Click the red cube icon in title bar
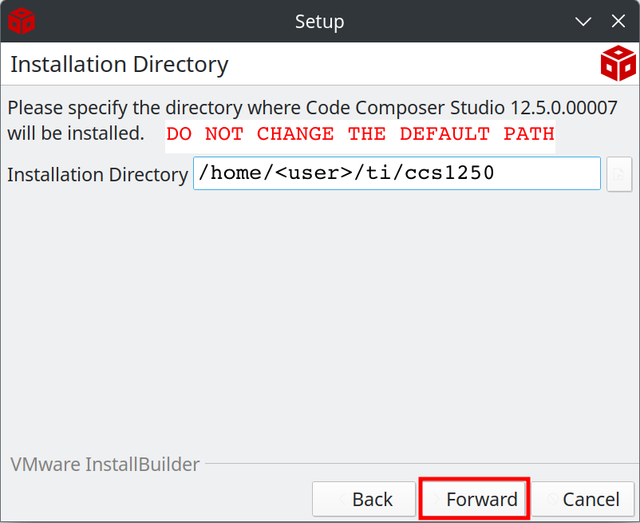 pos(21,20)
